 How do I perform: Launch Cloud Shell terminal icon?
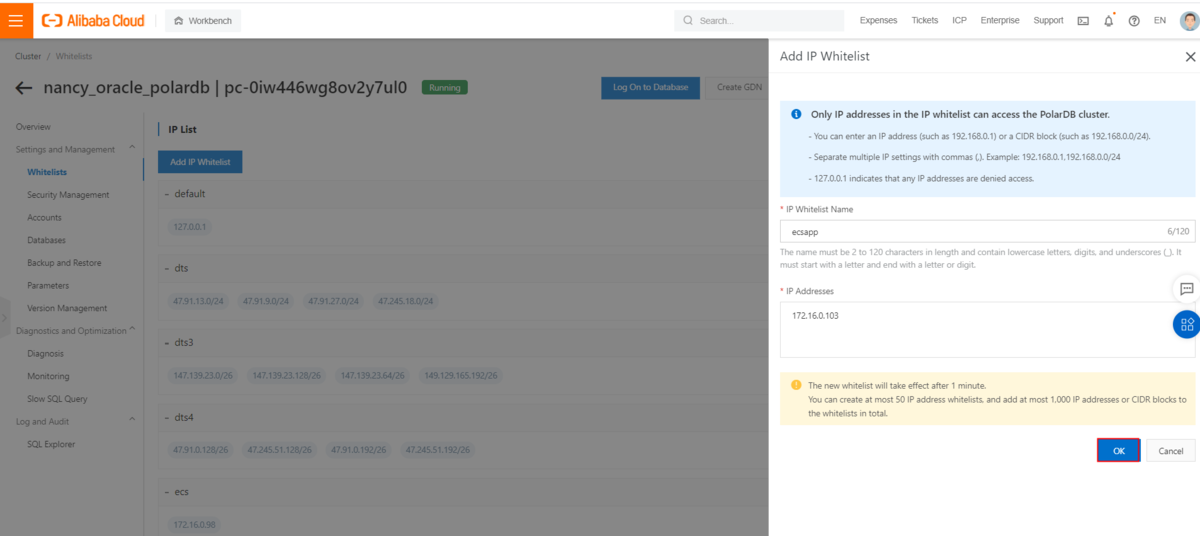pos(1083,20)
